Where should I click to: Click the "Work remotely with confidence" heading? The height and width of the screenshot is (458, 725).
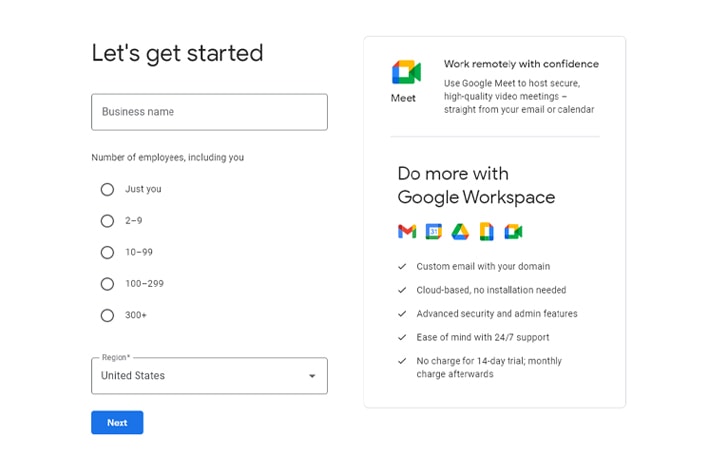[521, 64]
